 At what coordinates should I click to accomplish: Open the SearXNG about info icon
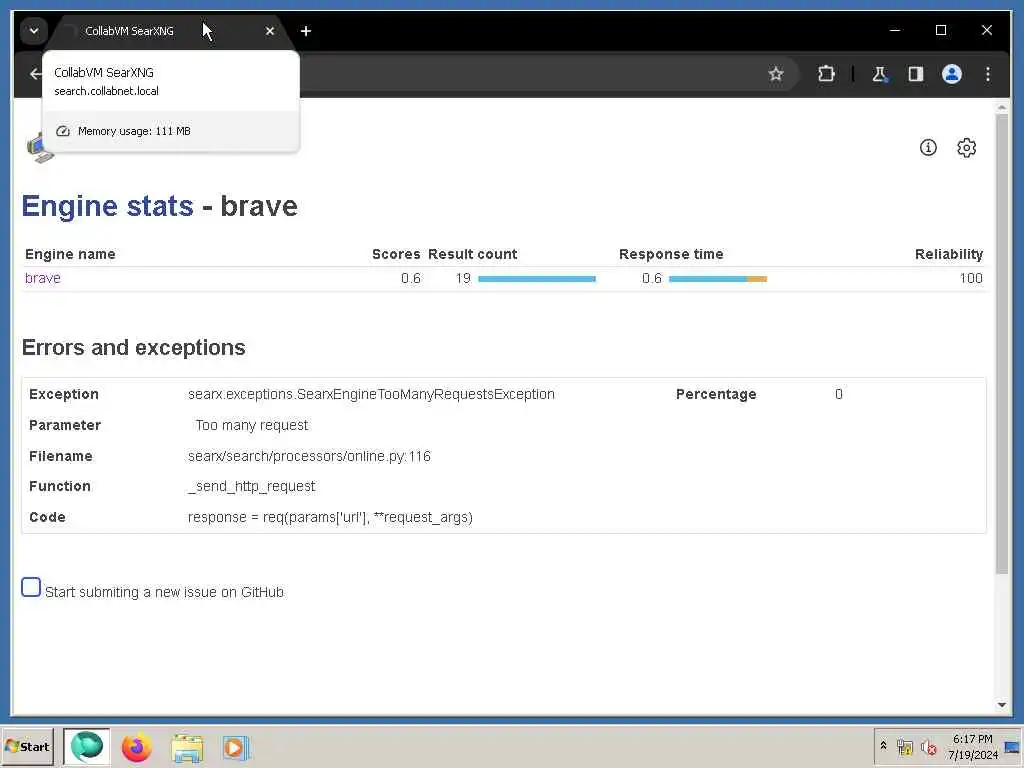(x=927, y=148)
